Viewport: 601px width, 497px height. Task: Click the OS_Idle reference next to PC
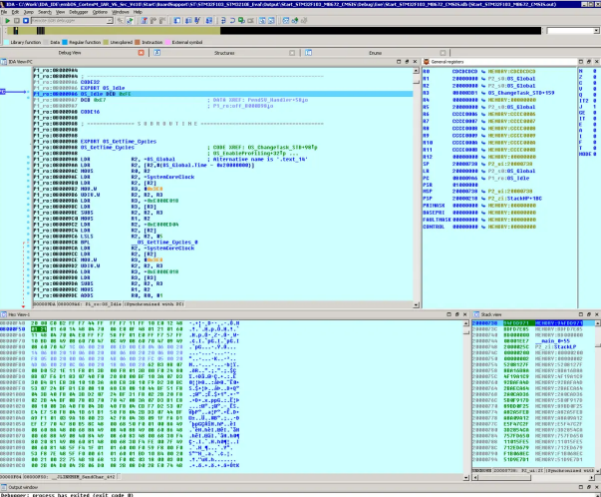coord(518,178)
